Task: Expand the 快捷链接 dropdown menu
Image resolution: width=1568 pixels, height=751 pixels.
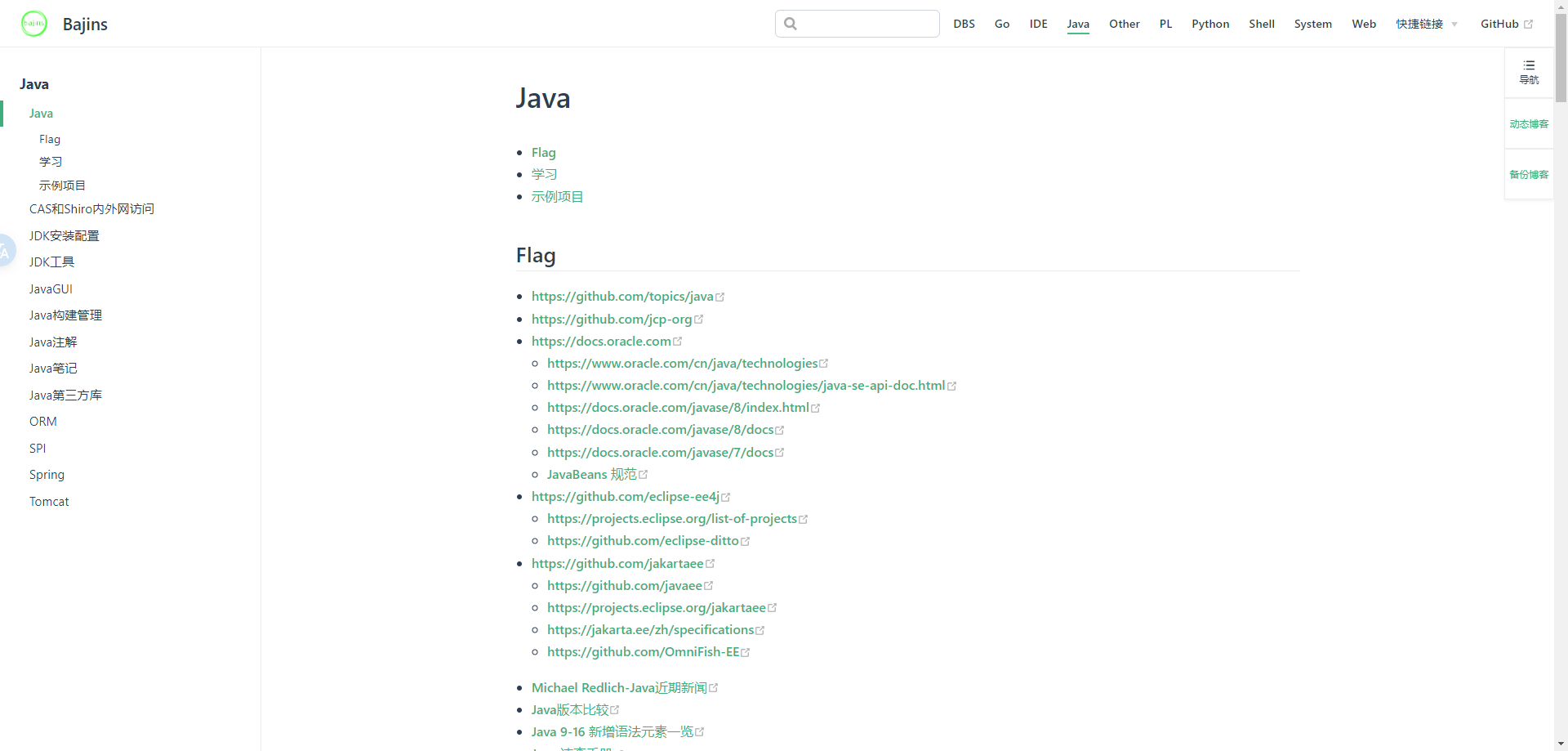Action: [x=1419, y=25]
